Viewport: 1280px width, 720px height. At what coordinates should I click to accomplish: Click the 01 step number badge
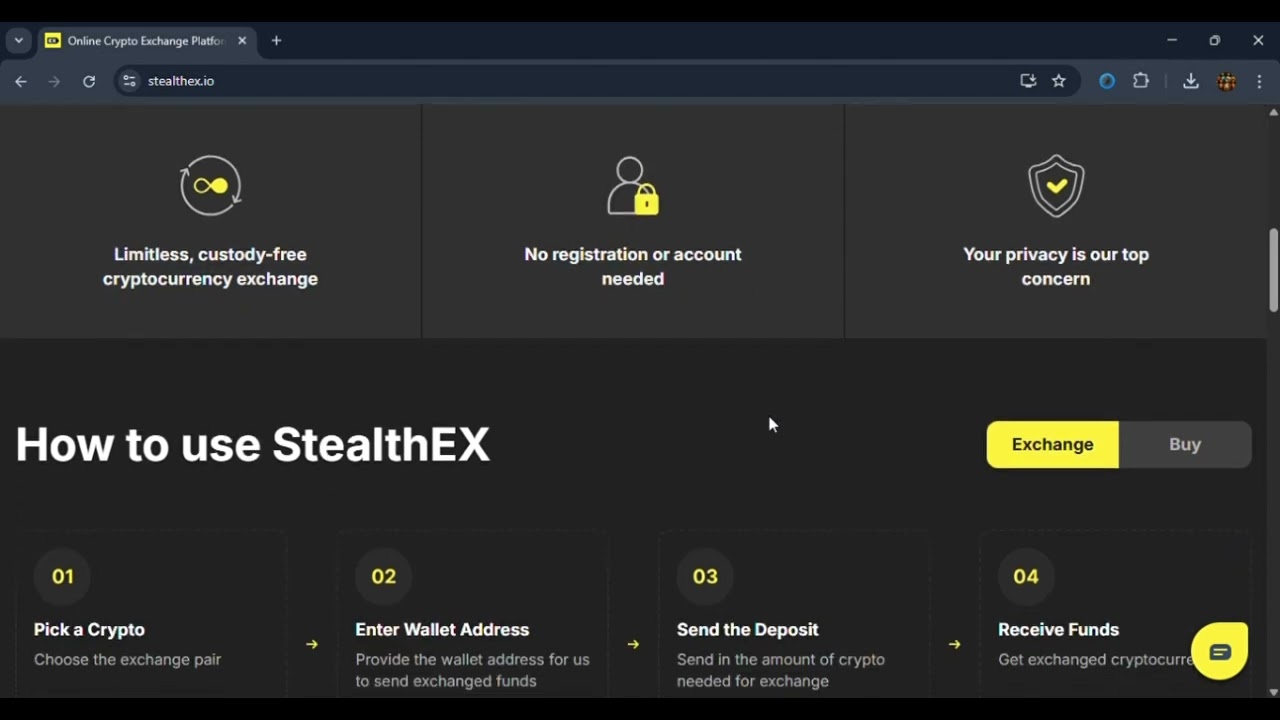pos(63,576)
